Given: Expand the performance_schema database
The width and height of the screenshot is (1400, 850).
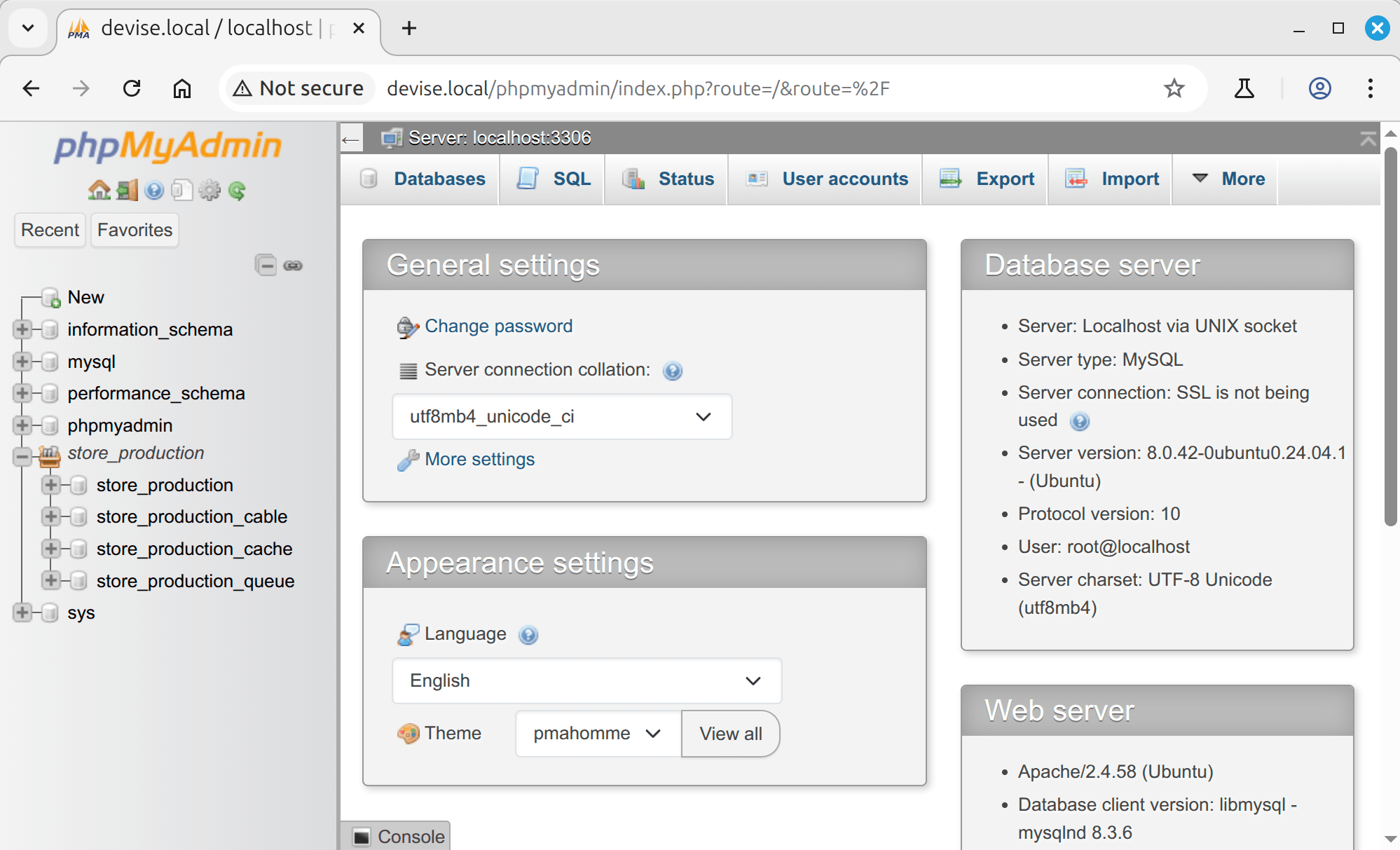Looking at the screenshot, I should (x=22, y=393).
